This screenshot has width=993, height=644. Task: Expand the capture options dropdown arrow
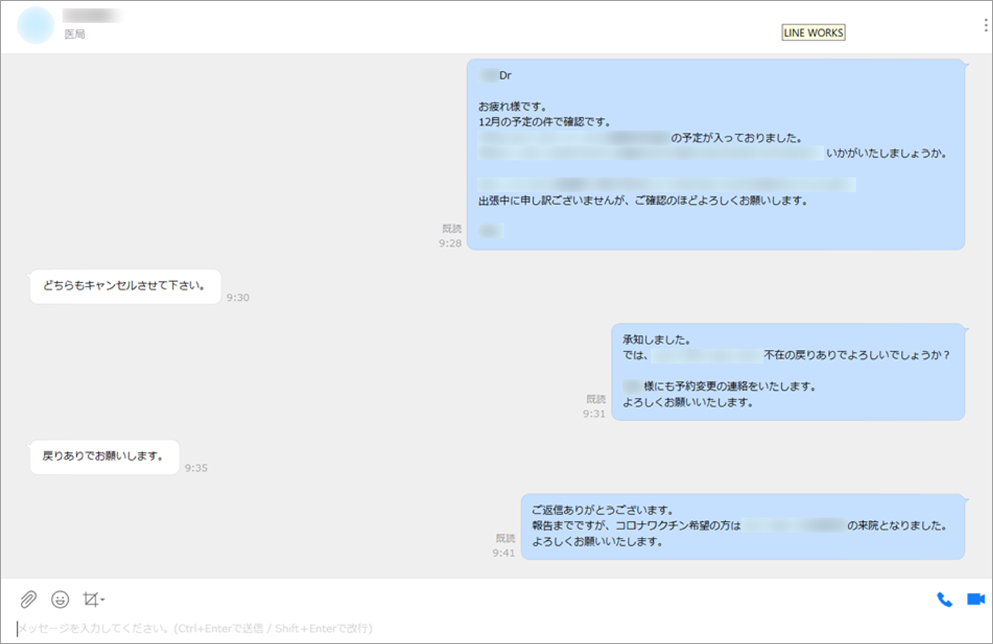(103, 600)
